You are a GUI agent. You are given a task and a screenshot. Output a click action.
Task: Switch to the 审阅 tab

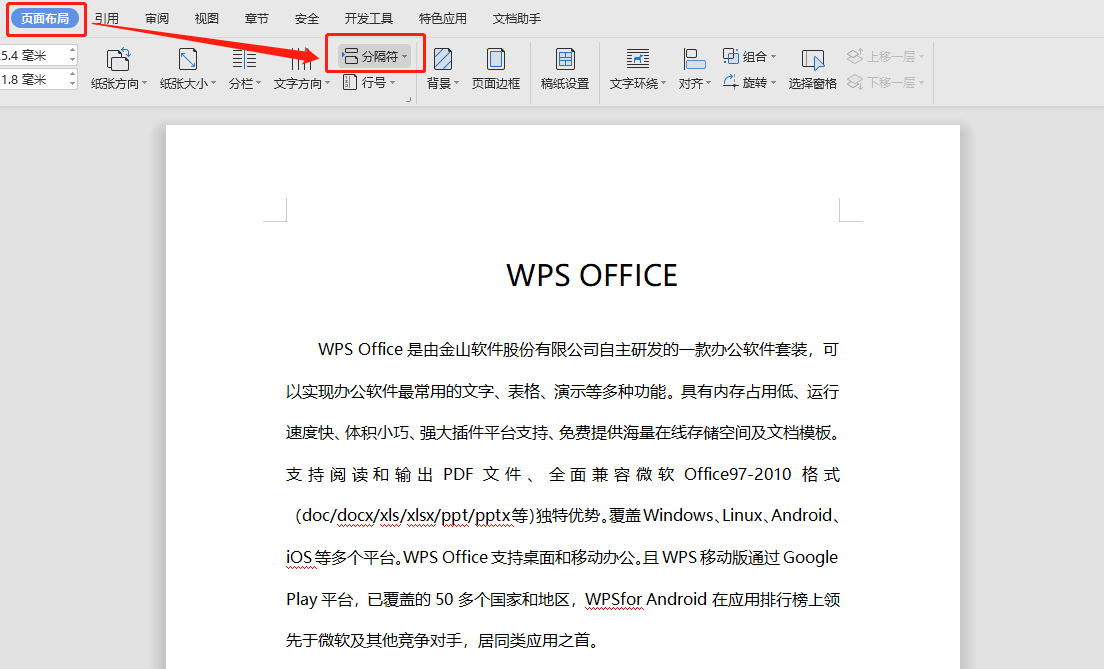tap(157, 18)
